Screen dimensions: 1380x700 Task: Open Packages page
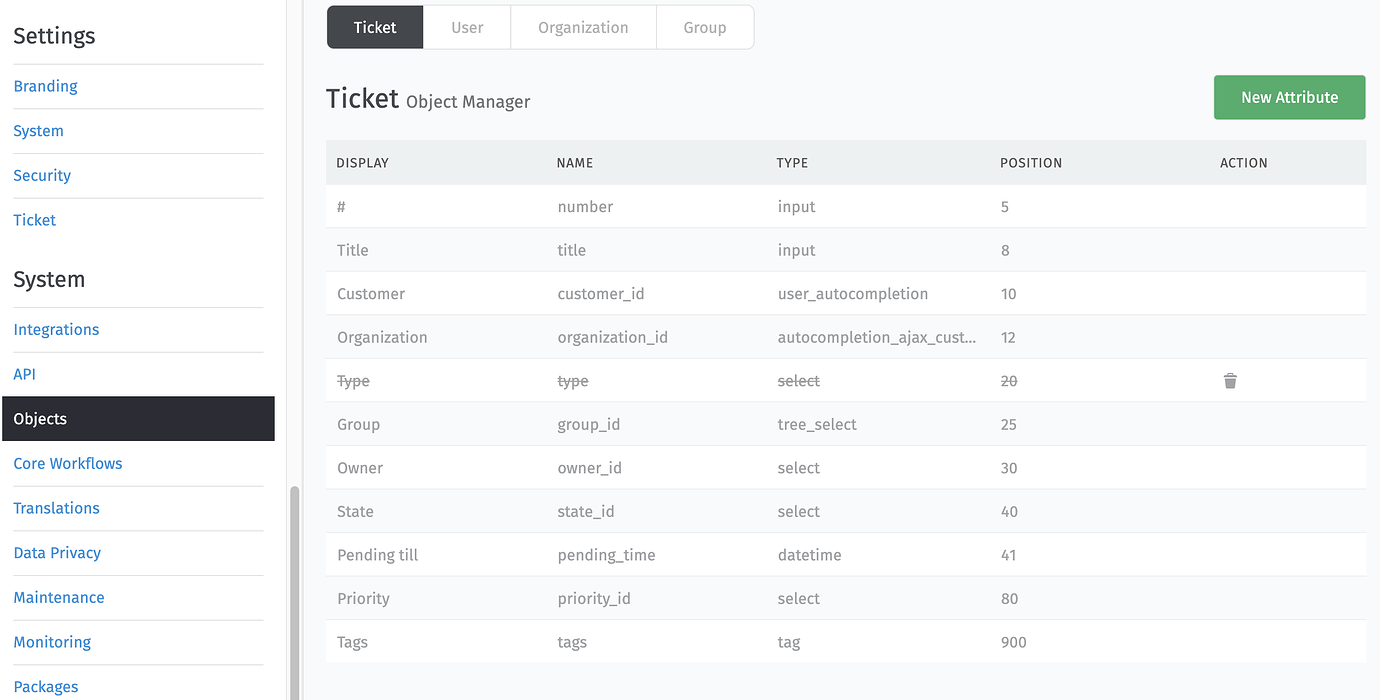tap(45, 686)
